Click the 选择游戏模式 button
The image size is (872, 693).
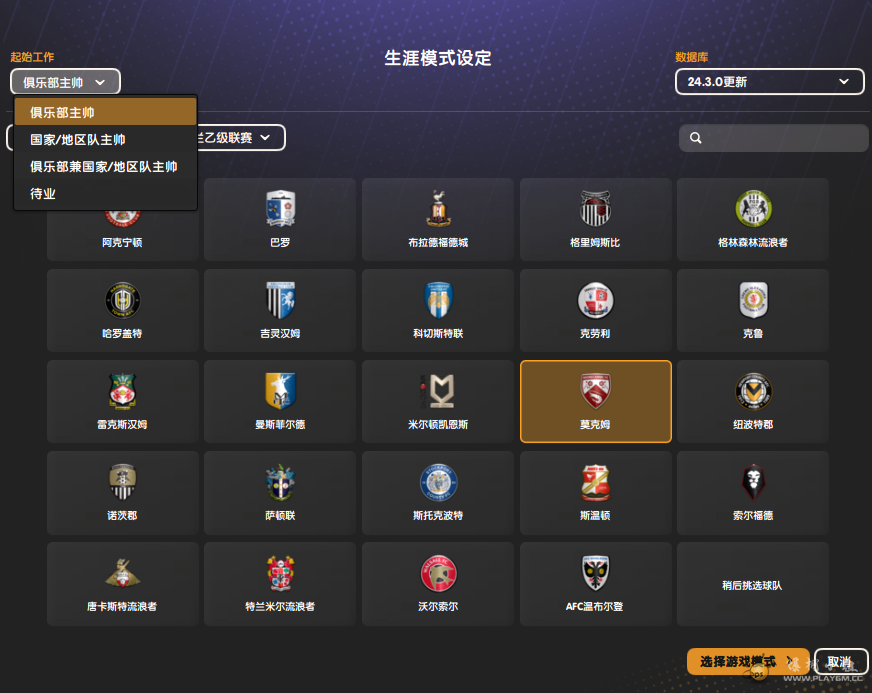pyautogui.click(x=747, y=661)
